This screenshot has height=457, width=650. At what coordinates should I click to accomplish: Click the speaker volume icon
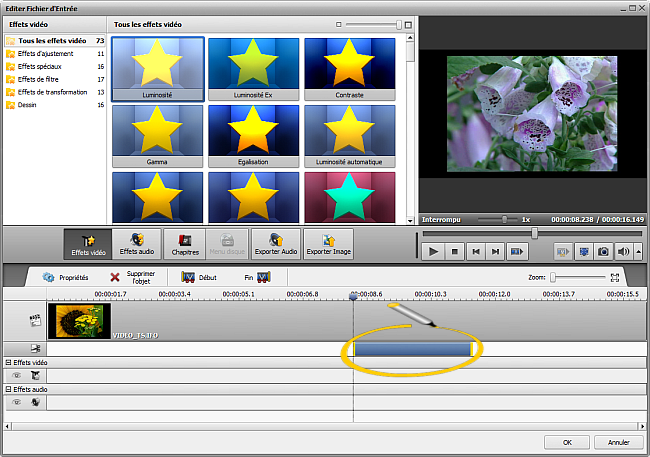tap(624, 252)
